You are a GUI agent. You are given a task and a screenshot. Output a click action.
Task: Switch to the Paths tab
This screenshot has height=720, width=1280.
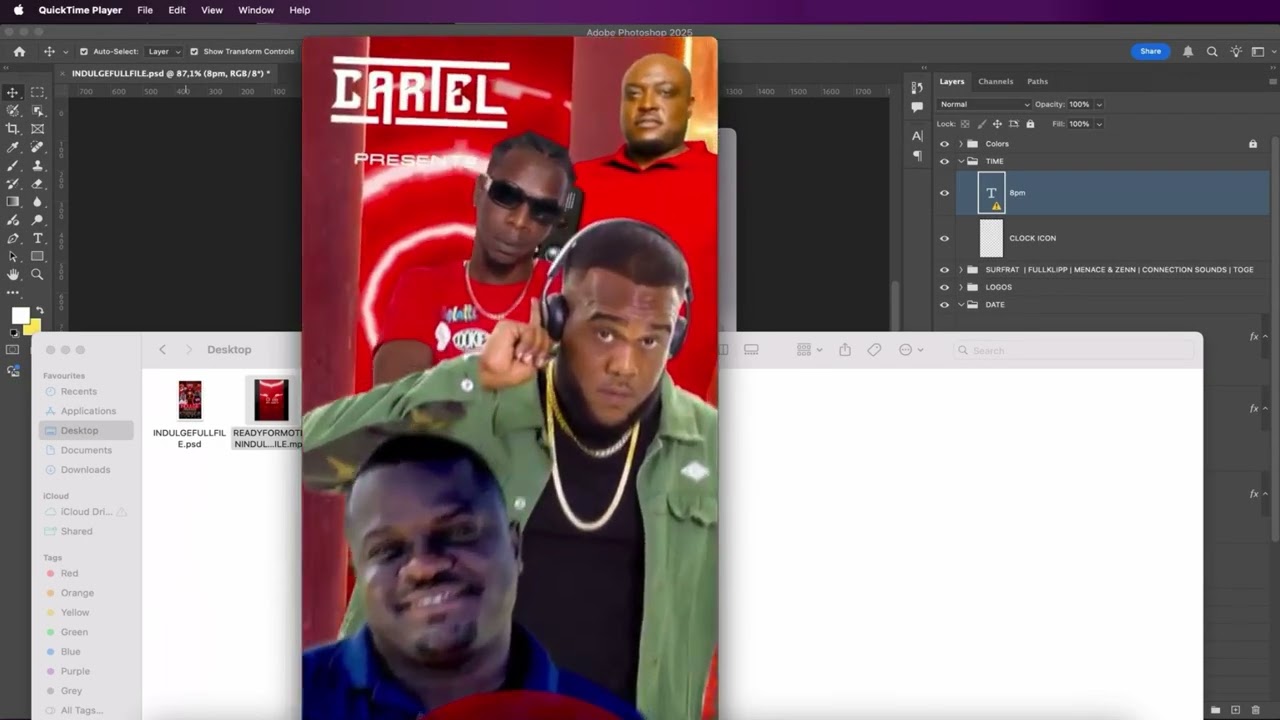click(1038, 81)
